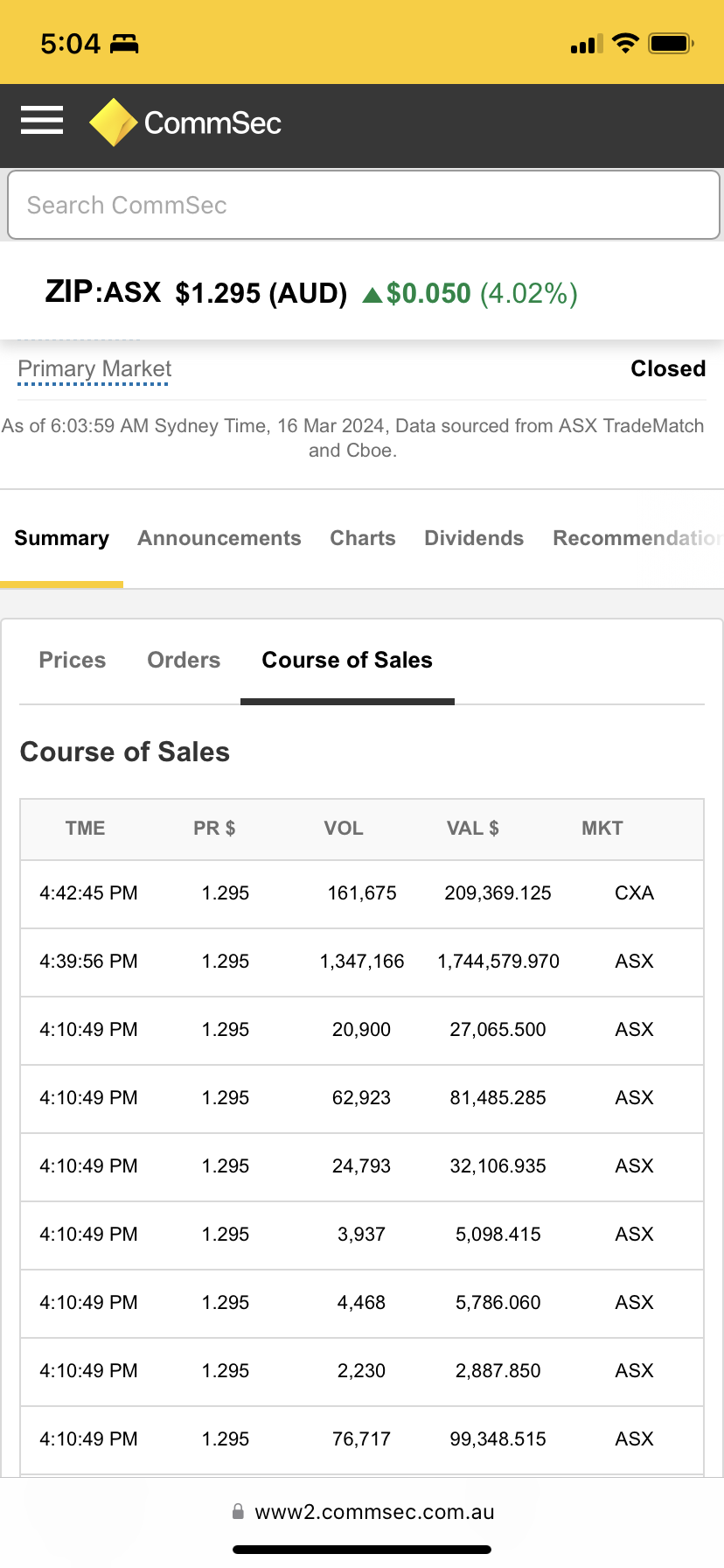Switch to the Announcements tab
Viewport: 724px width, 1568px height.
(219, 538)
